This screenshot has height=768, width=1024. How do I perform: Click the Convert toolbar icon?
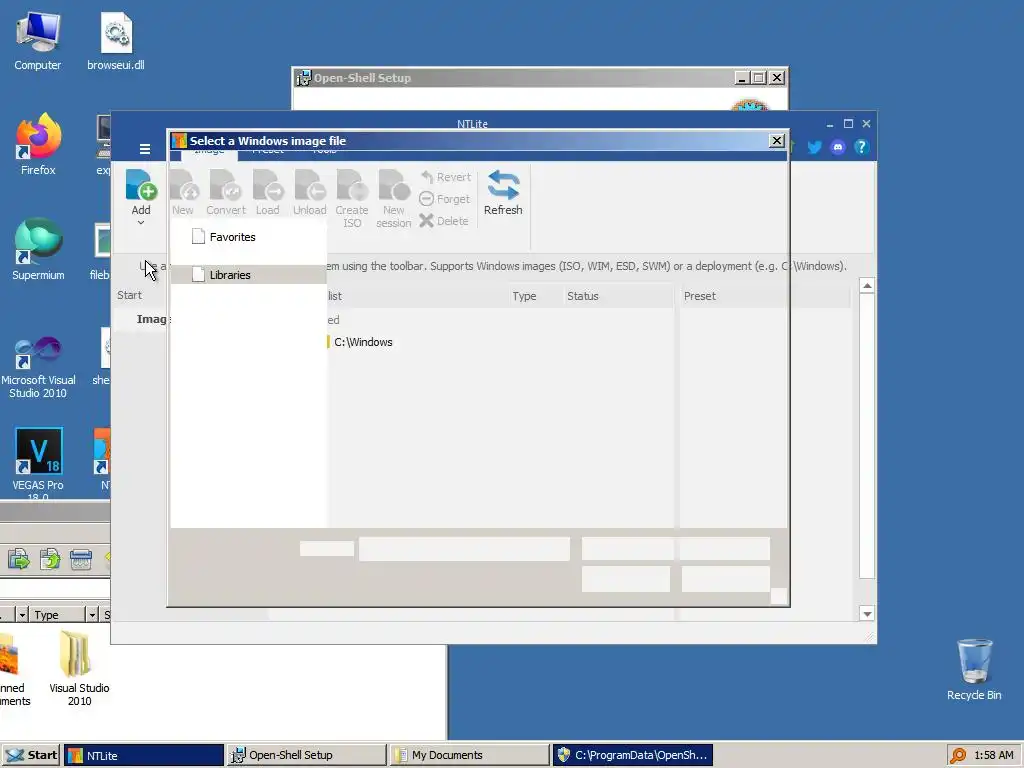pyautogui.click(x=226, y=192)
